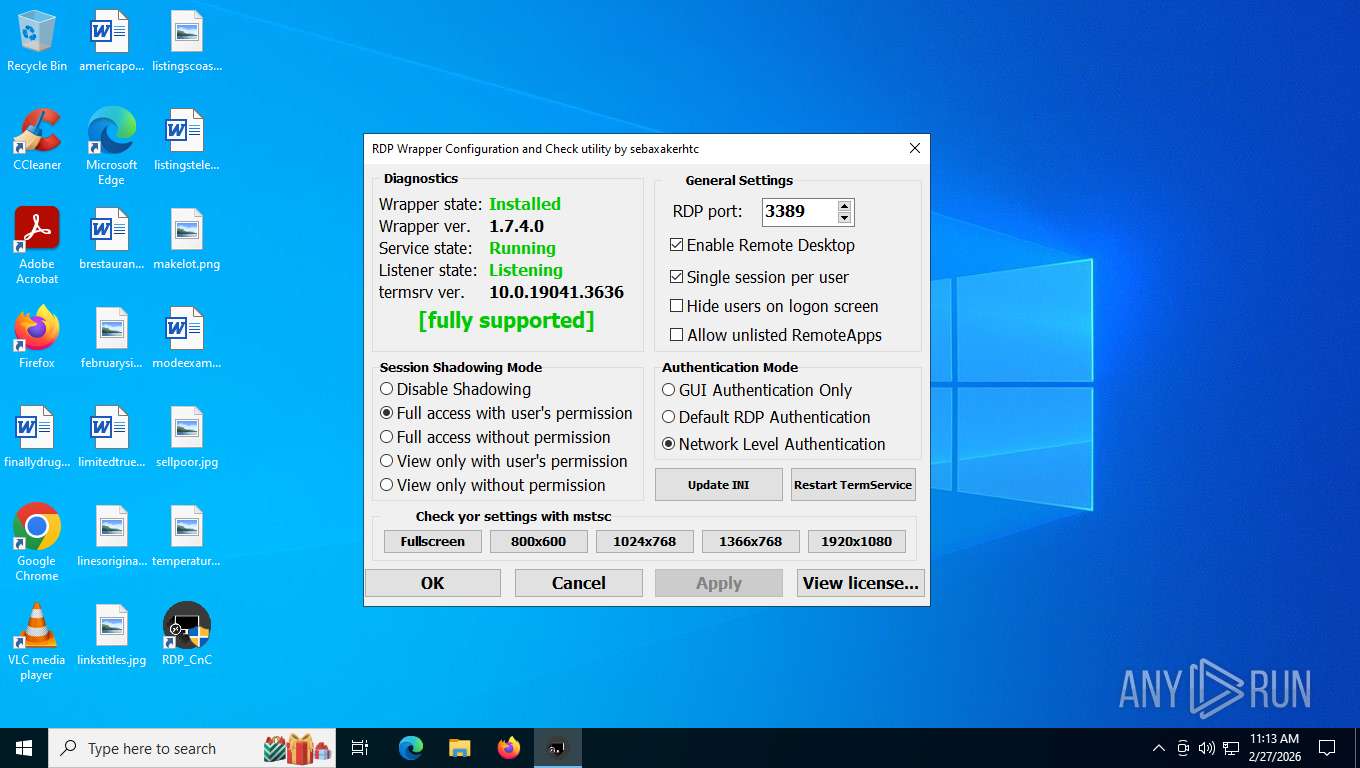The height and width of the screenshot is (768, 1360).
Task: Test mstsc with Fullscreen button
Action: point(433,541)
